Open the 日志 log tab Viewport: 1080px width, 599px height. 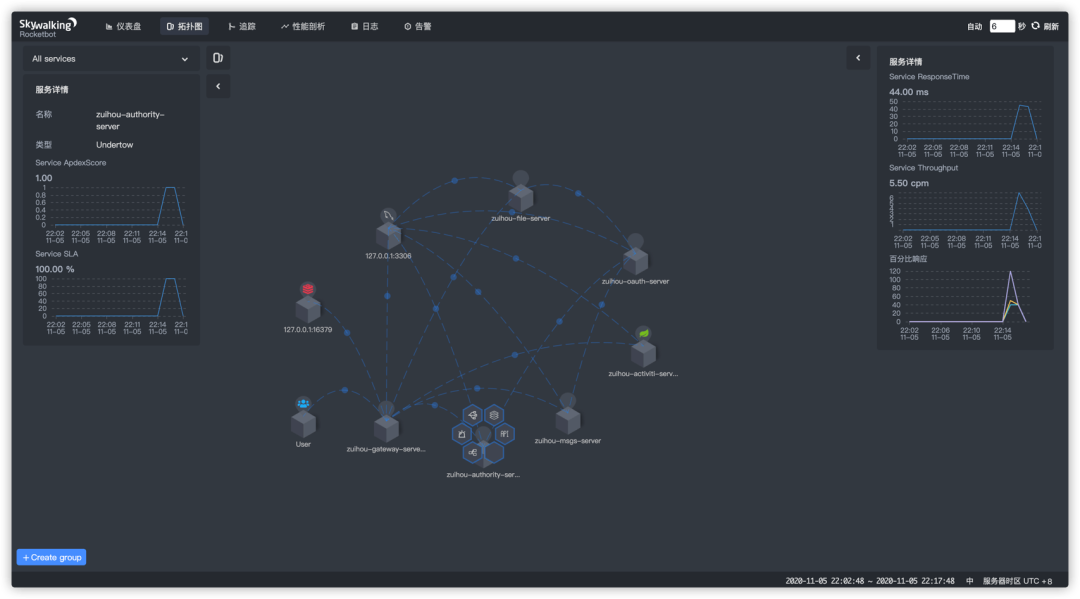365,26
